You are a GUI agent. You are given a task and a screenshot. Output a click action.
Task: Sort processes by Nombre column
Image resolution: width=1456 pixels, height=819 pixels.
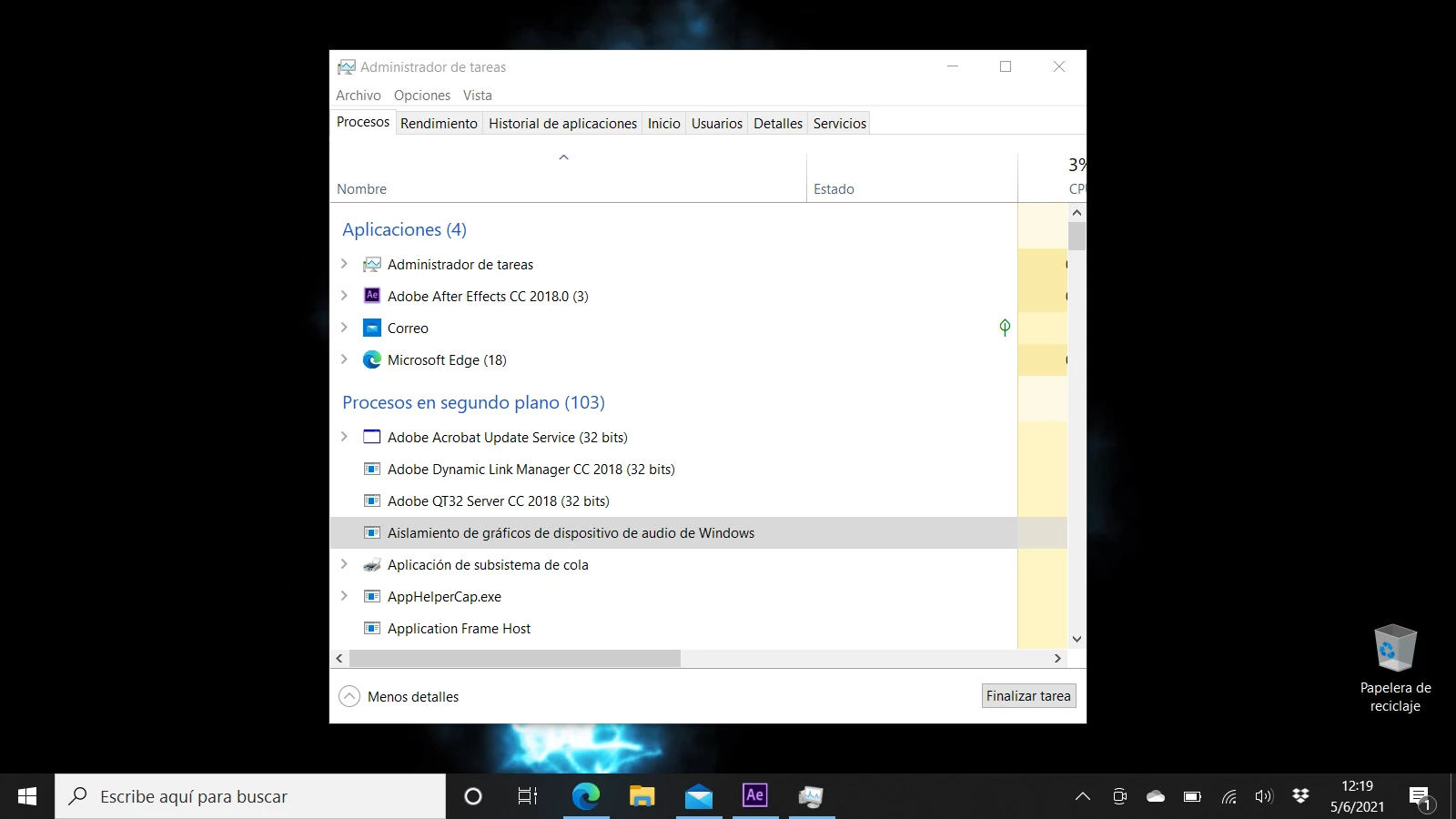(567, 177)
